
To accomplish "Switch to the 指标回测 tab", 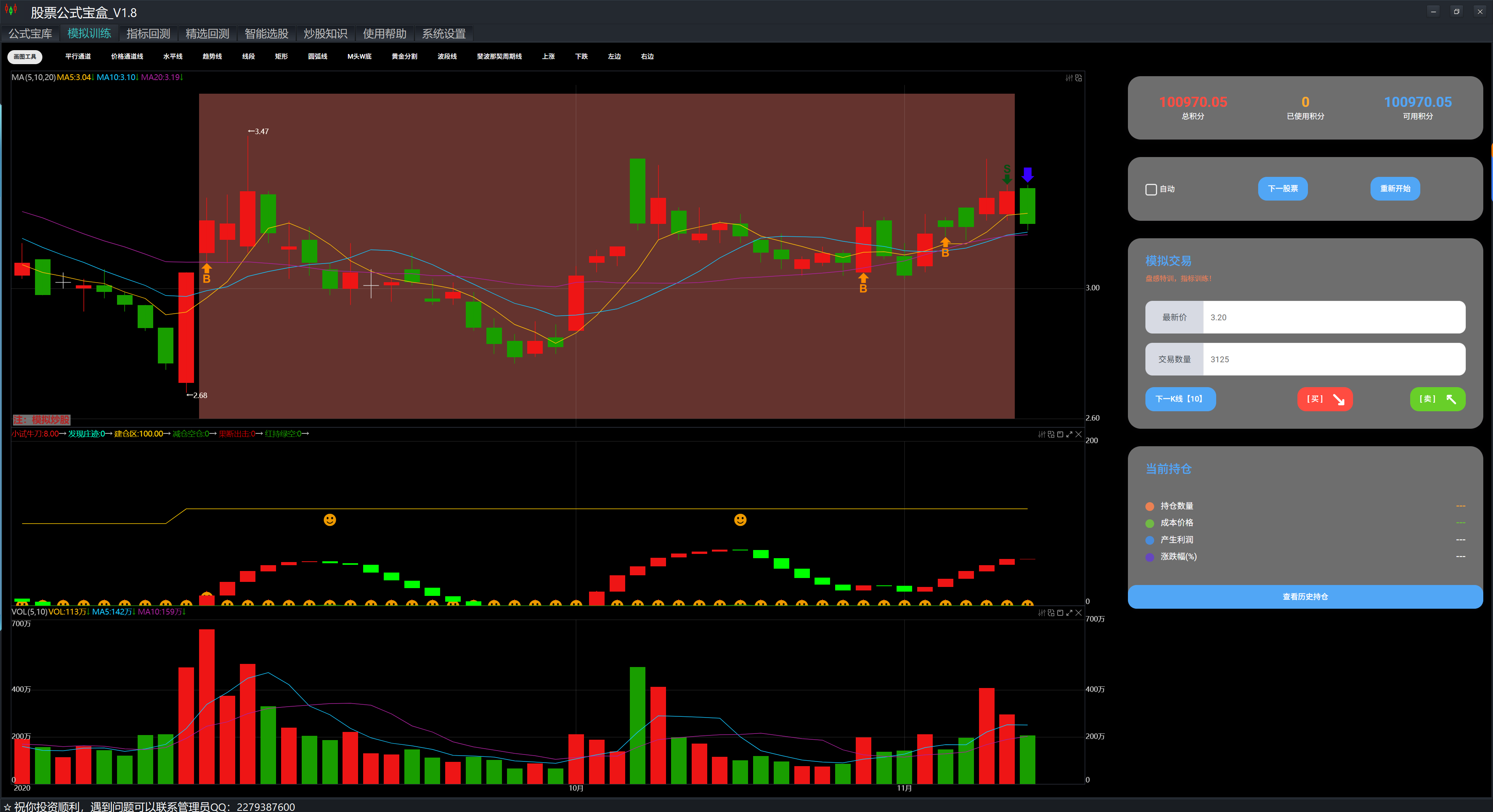I will 149,33.
